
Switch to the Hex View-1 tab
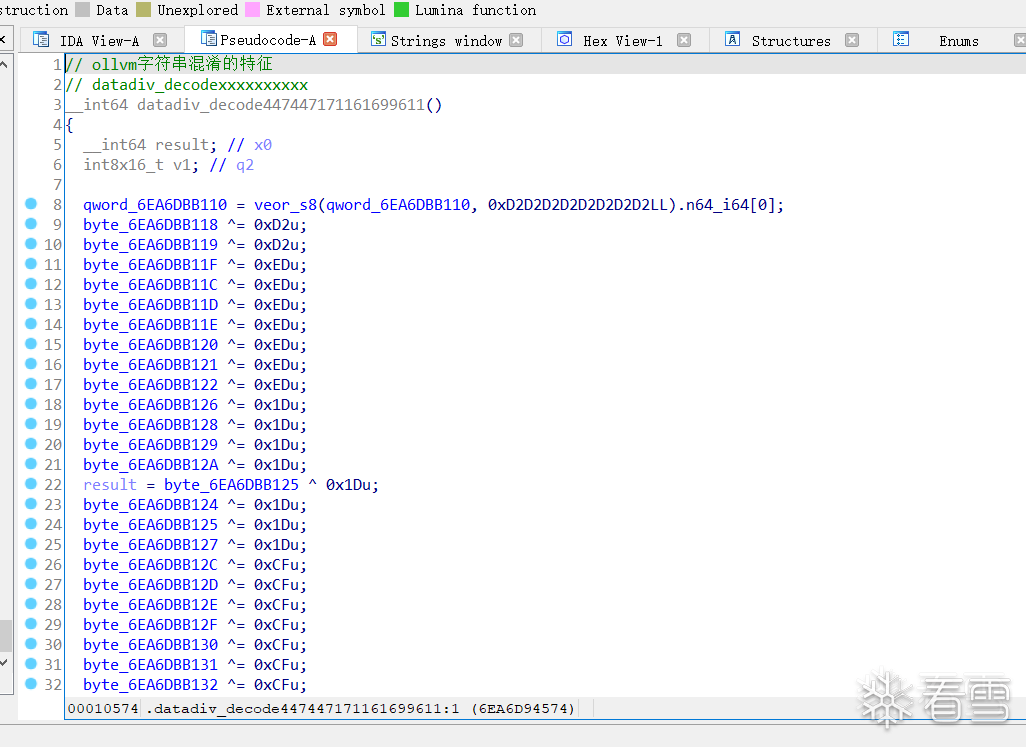click(x=622, y=41)
